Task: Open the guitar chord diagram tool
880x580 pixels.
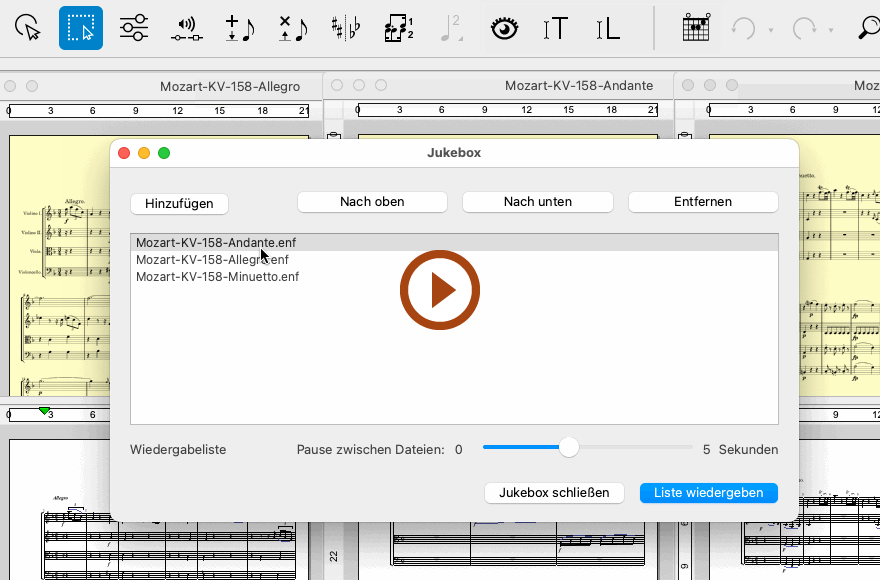Action: (696, 29)
